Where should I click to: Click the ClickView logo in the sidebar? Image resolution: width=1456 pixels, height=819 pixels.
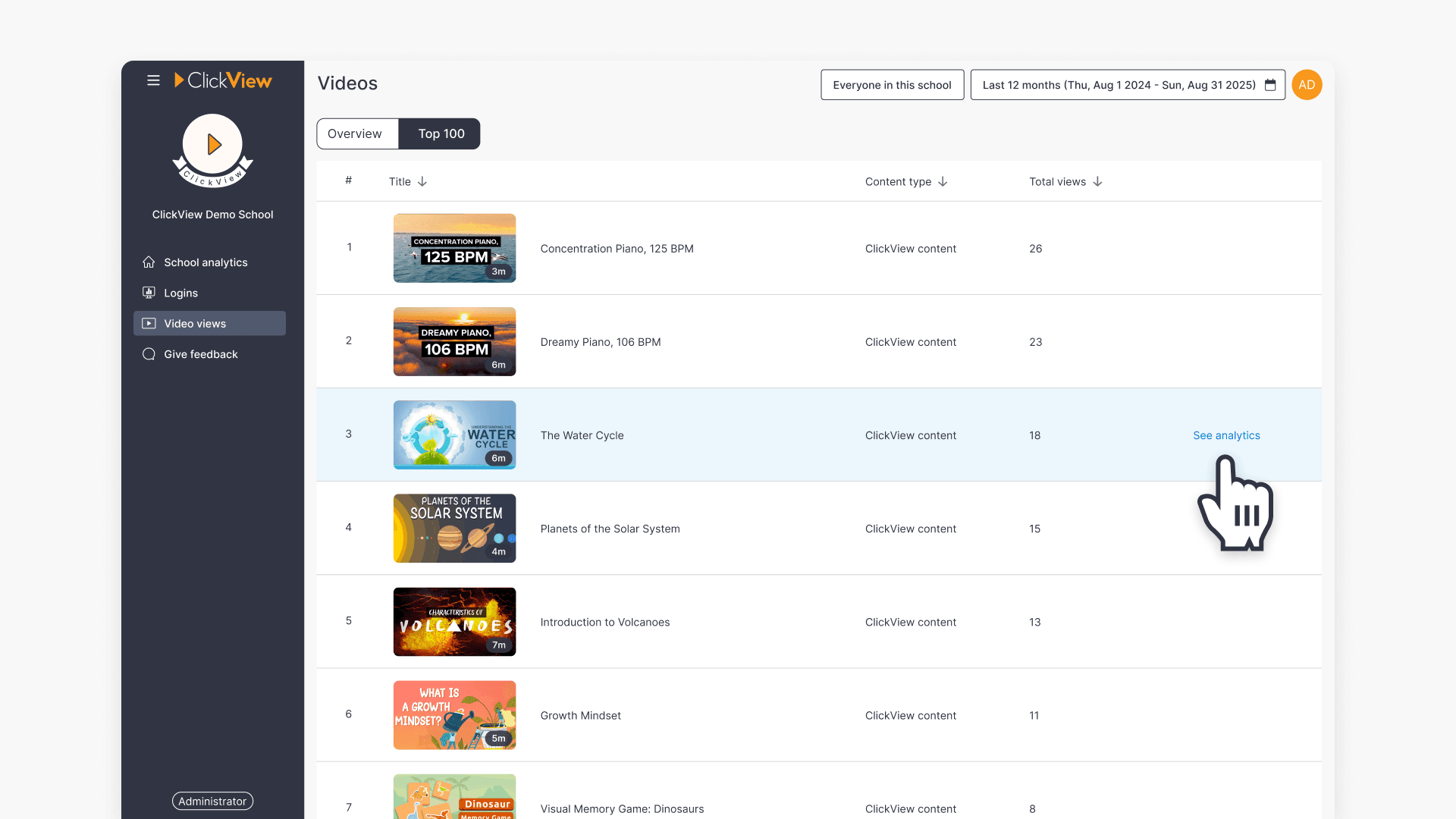223,80
